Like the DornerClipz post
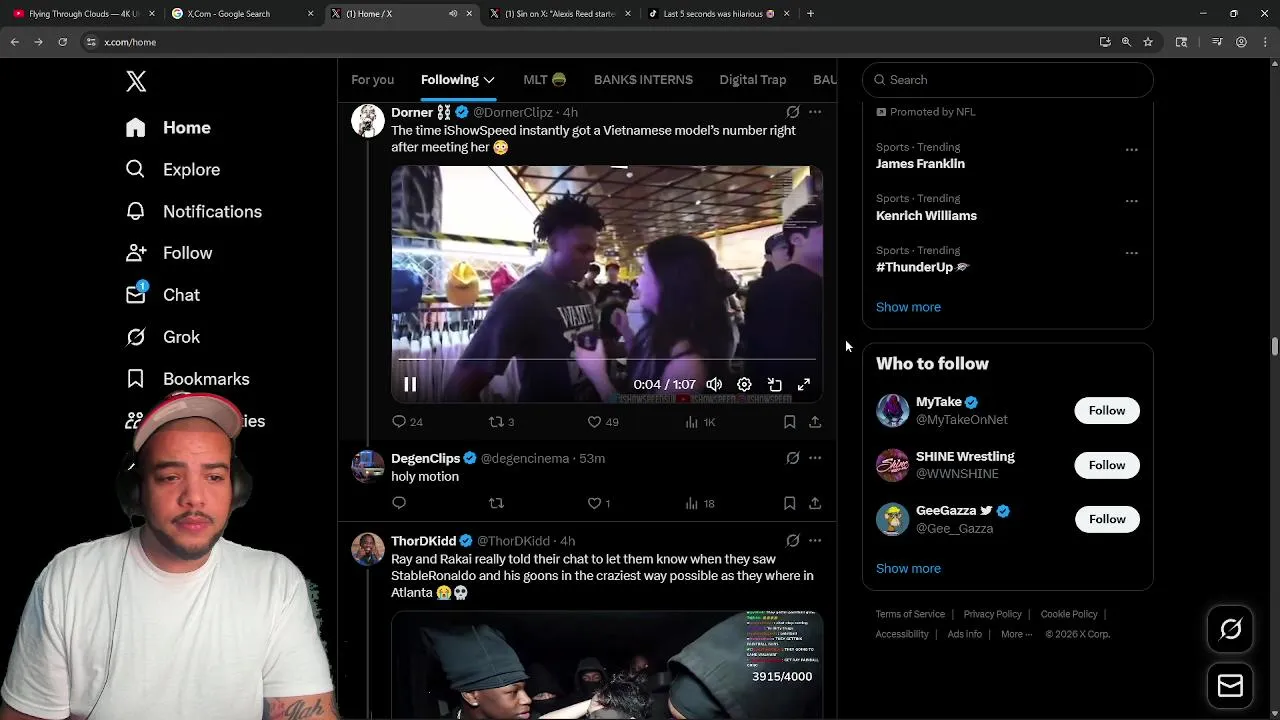Viewport: 1280px width, 720px height. (603, 422)
